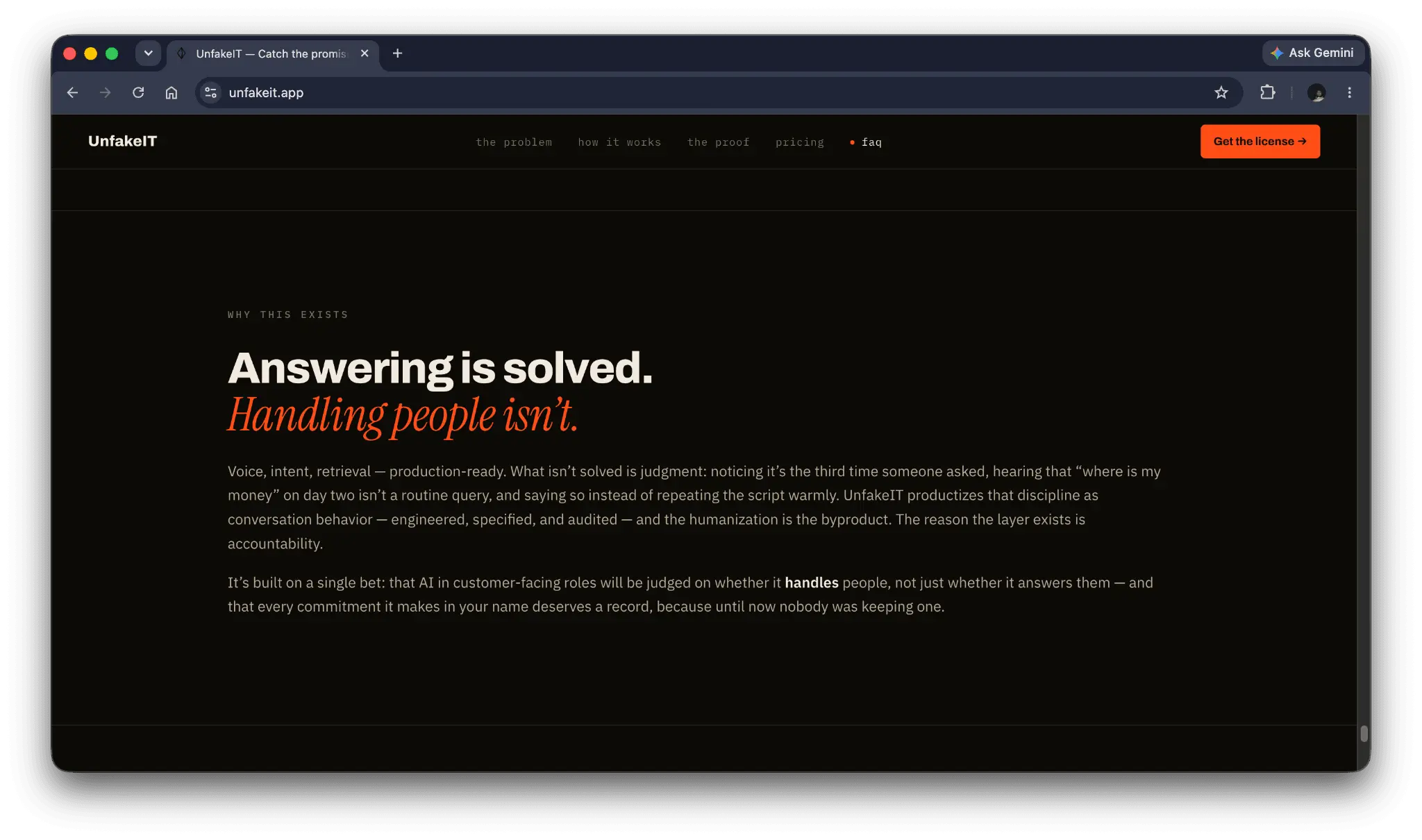The width and height of the screenshot is (1422, 840).
Task: Navigate to 'how it works' section
Action: coord(619,142)
